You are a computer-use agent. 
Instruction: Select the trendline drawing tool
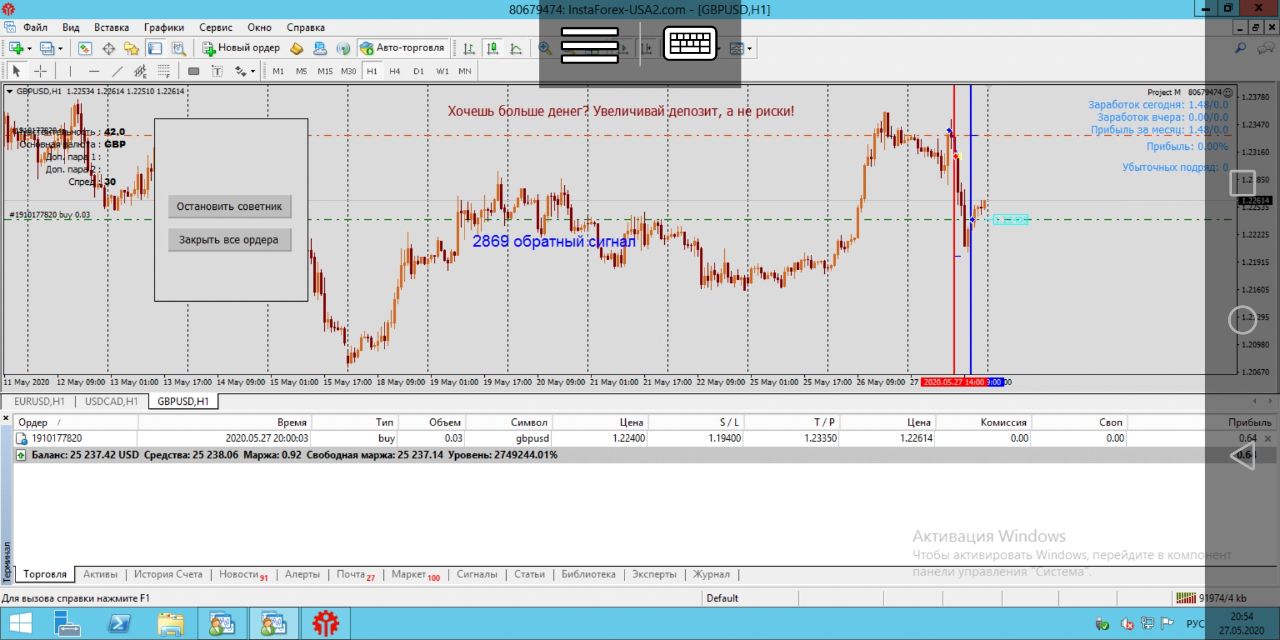coord(117,71)
